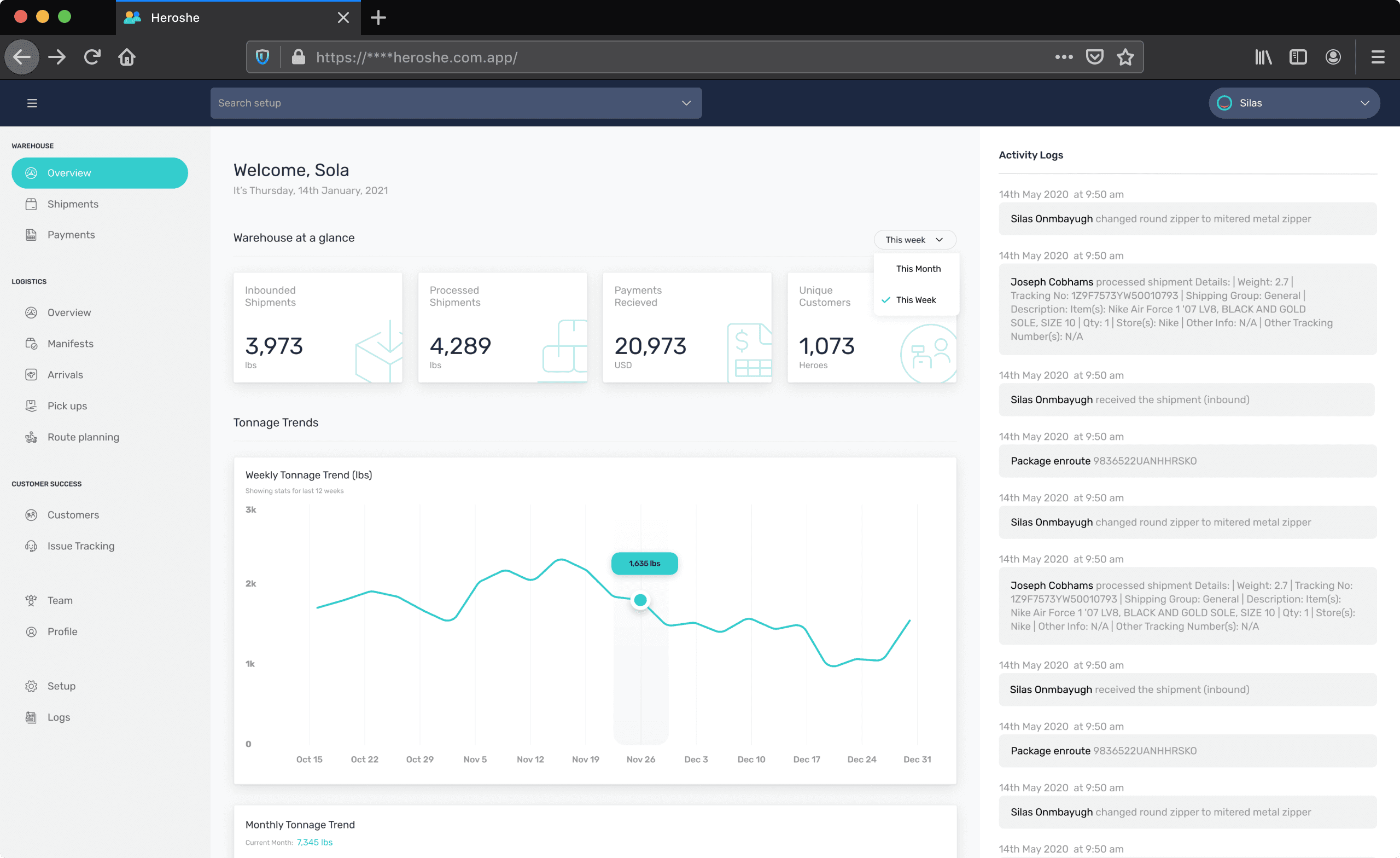Open Issue Tracking headset icon
Viewport: 1400px width, 858px height.
pos(31,546)
